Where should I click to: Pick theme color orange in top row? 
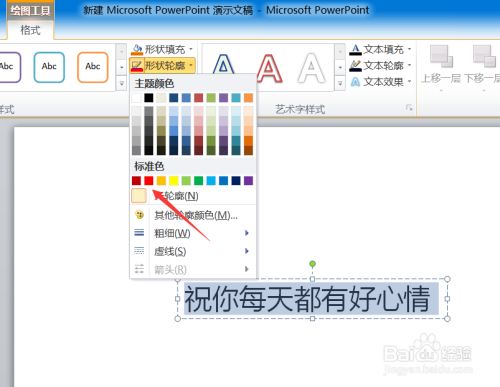point(248,98)
